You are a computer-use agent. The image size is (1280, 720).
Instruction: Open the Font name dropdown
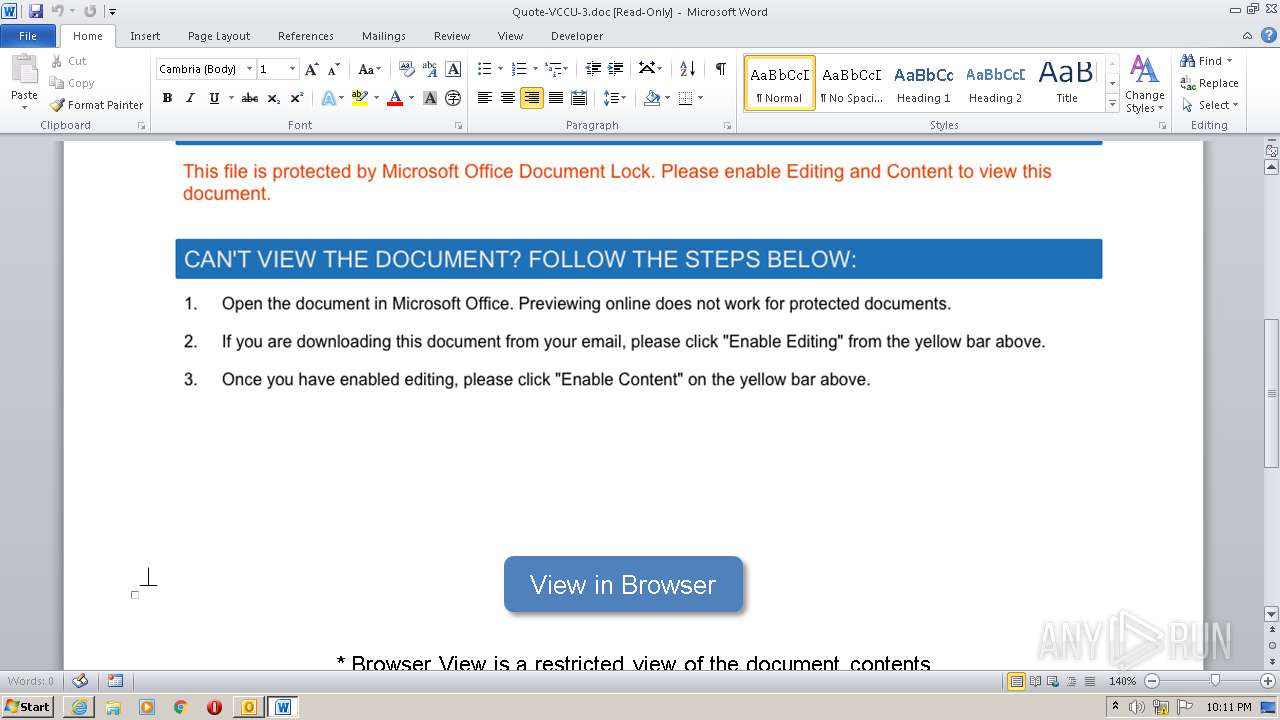pos(249,69)
